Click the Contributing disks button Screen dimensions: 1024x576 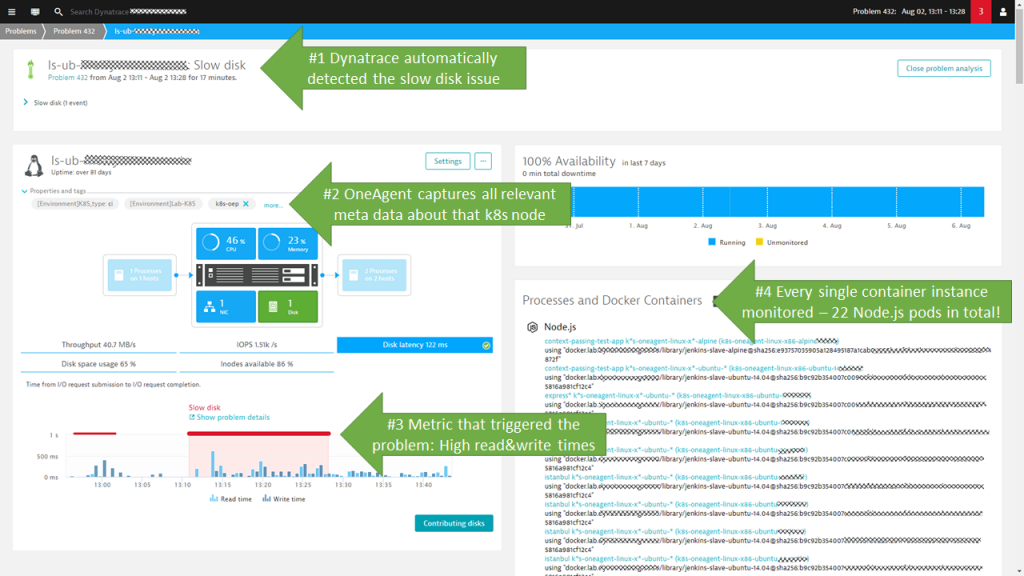coord(454,523)
